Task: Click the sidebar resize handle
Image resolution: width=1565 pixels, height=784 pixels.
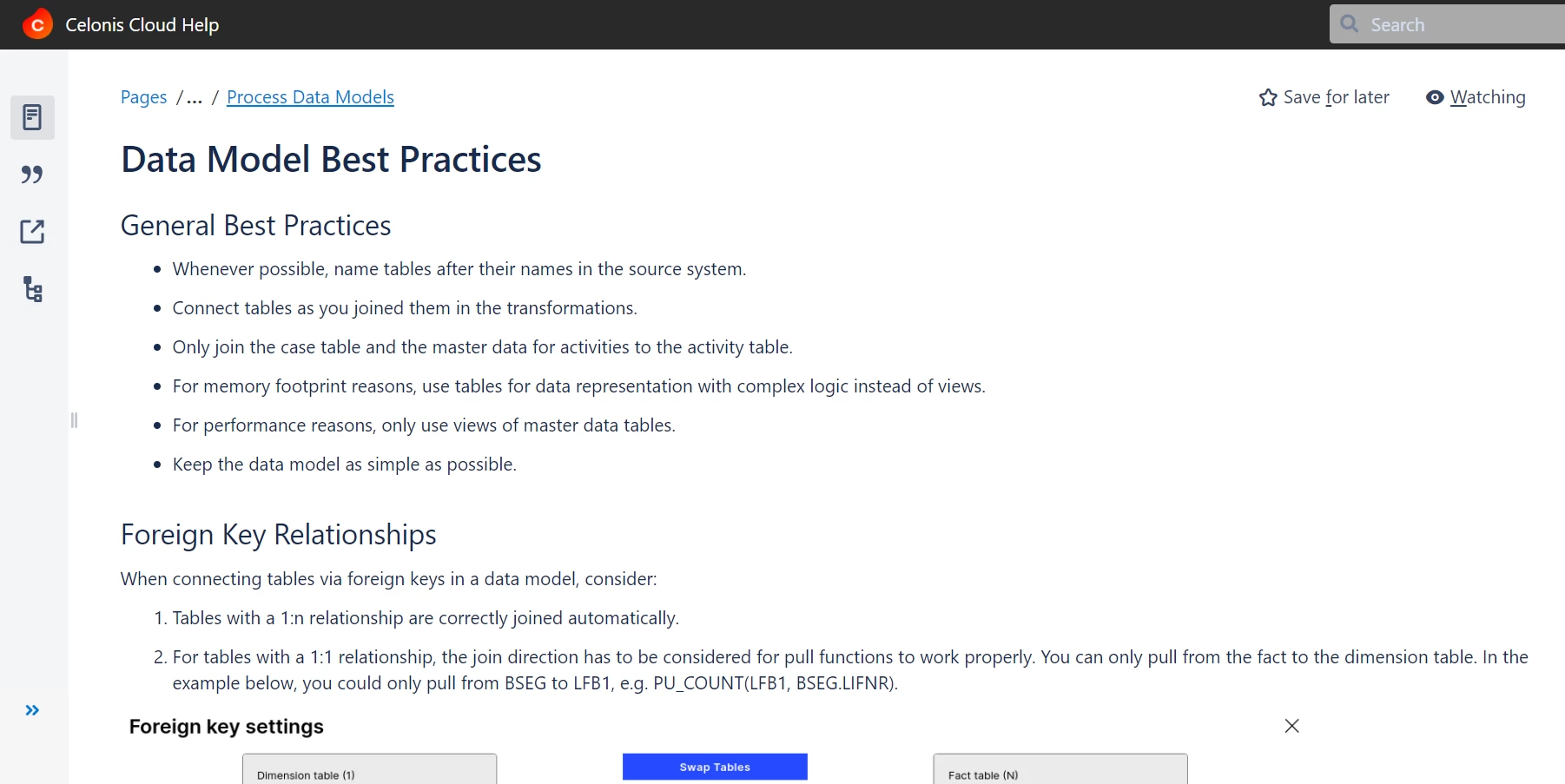Action: click(x=74, y=420)
